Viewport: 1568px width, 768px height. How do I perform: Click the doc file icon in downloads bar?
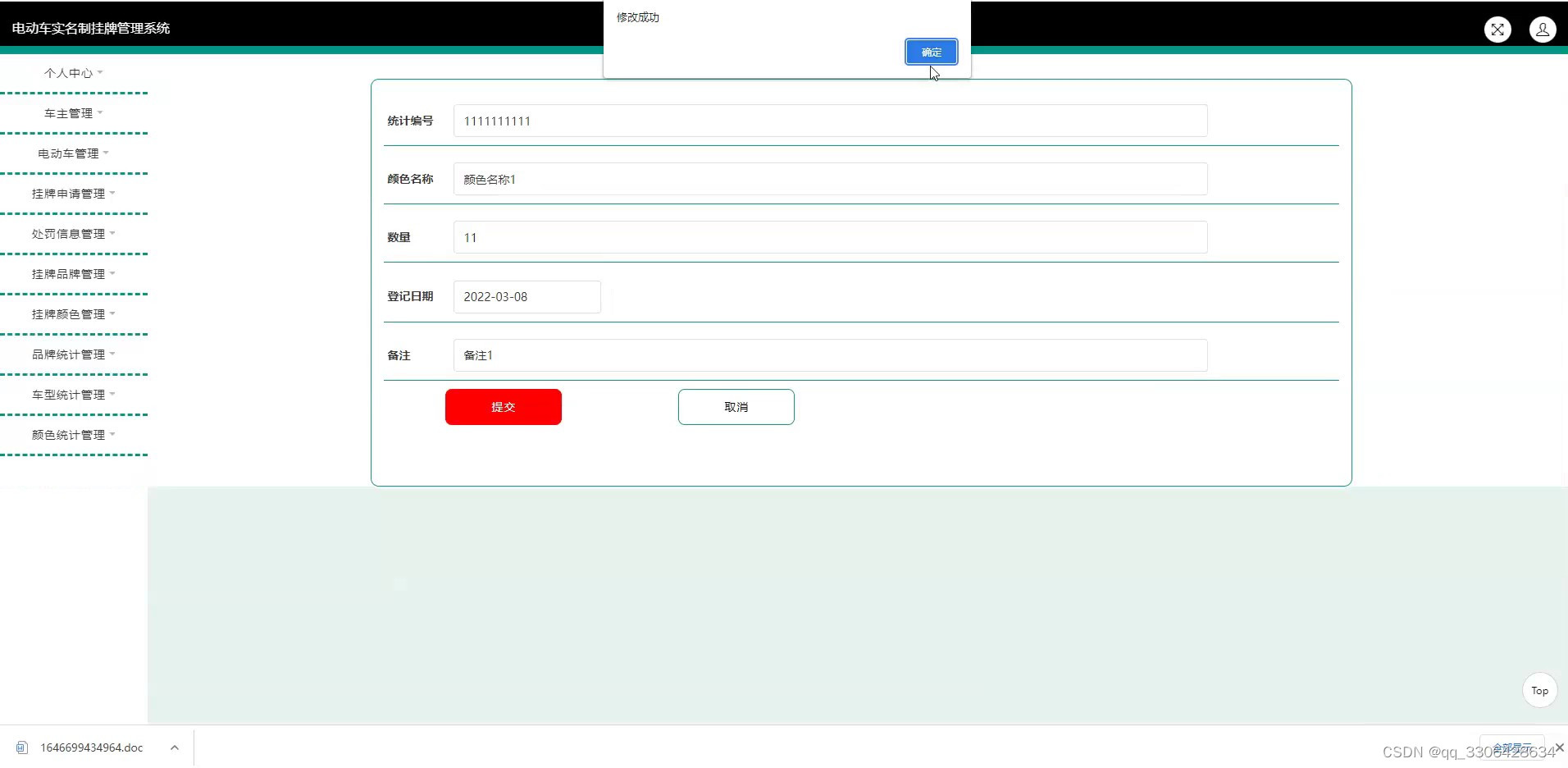22,747
